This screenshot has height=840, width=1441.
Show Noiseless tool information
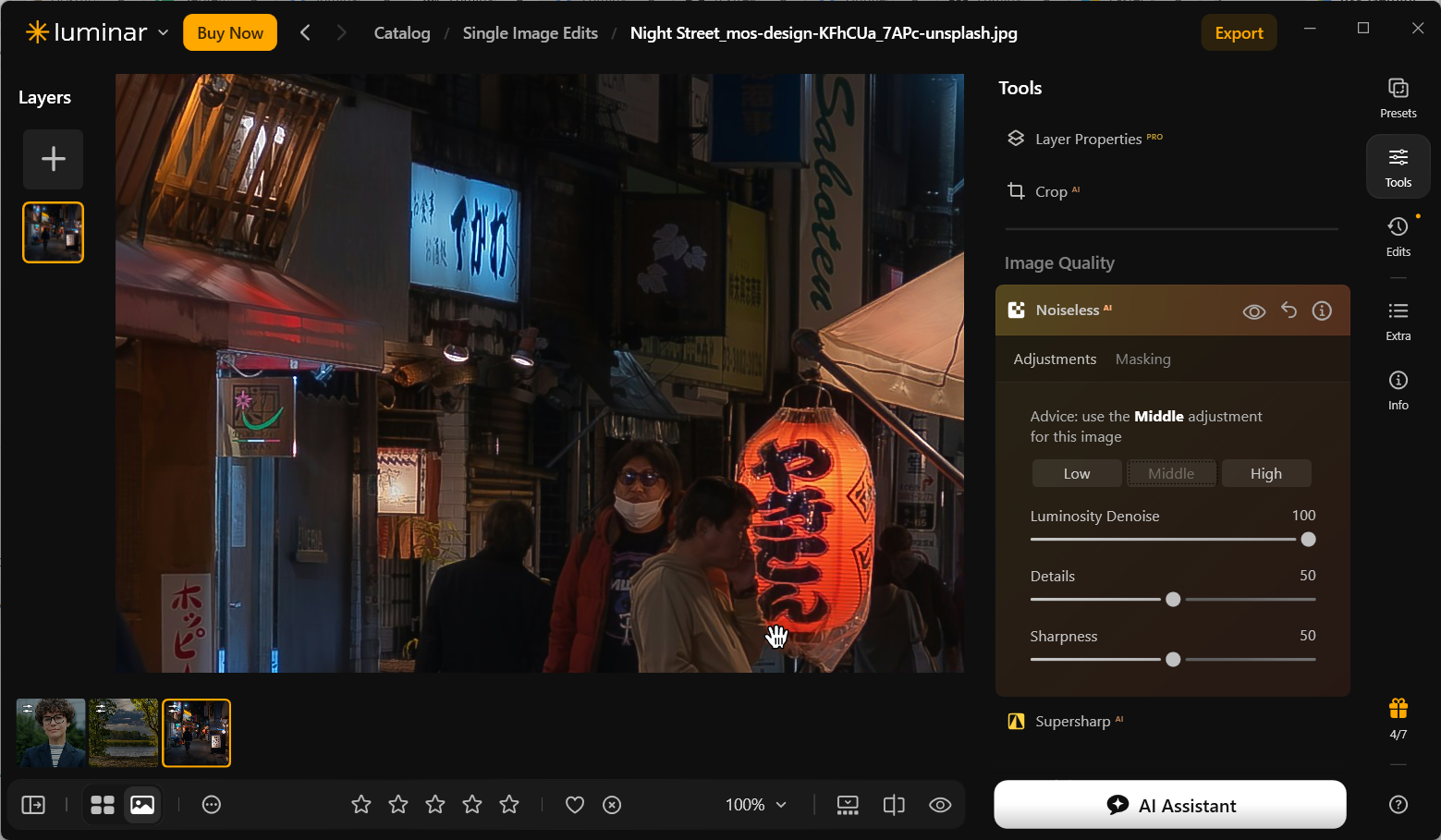click(1322, 310)
